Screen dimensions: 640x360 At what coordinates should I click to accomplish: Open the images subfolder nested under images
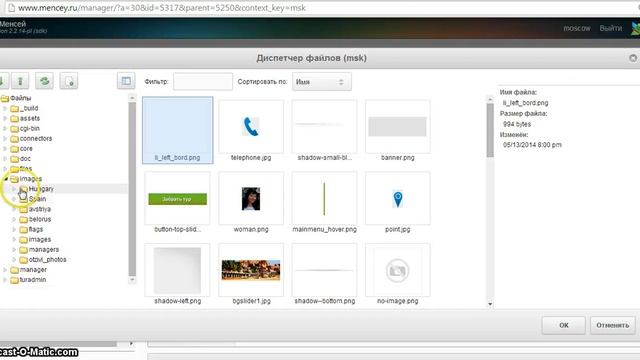pos(40,240)
